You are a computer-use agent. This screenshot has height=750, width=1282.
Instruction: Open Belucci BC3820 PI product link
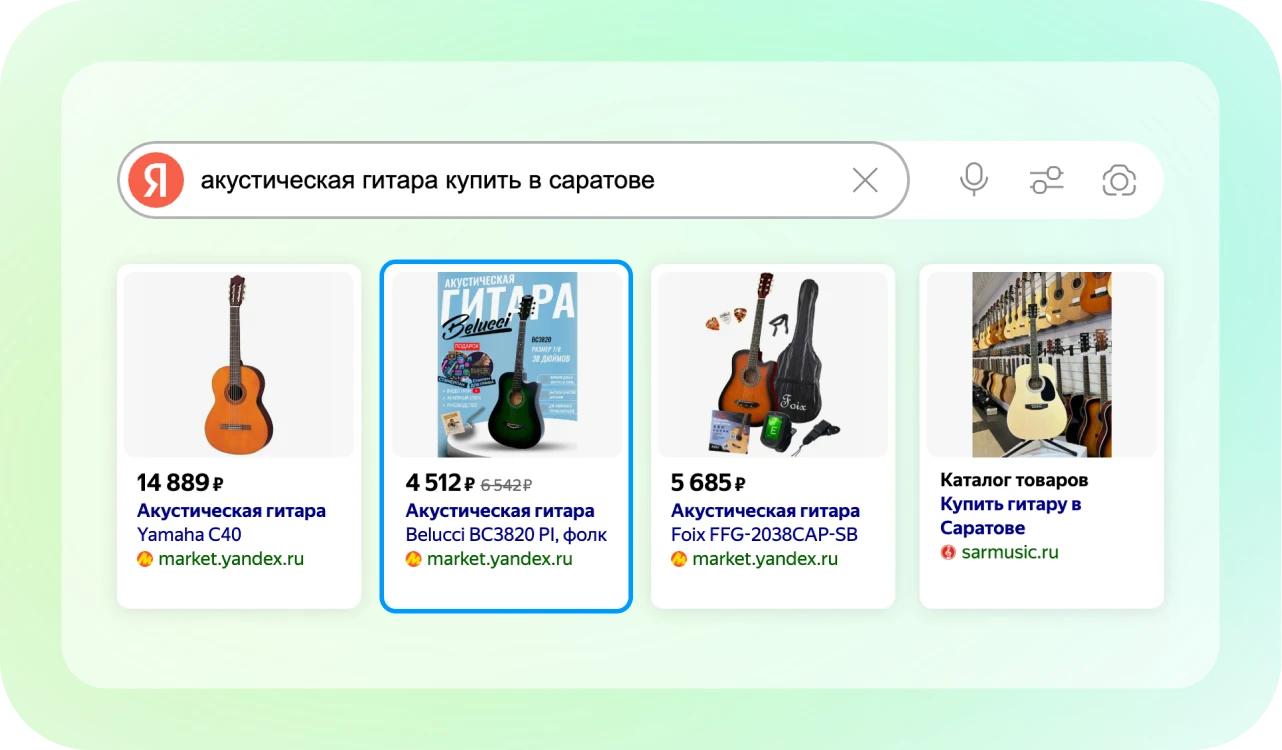pyautogui.click(x=505, y=522)
